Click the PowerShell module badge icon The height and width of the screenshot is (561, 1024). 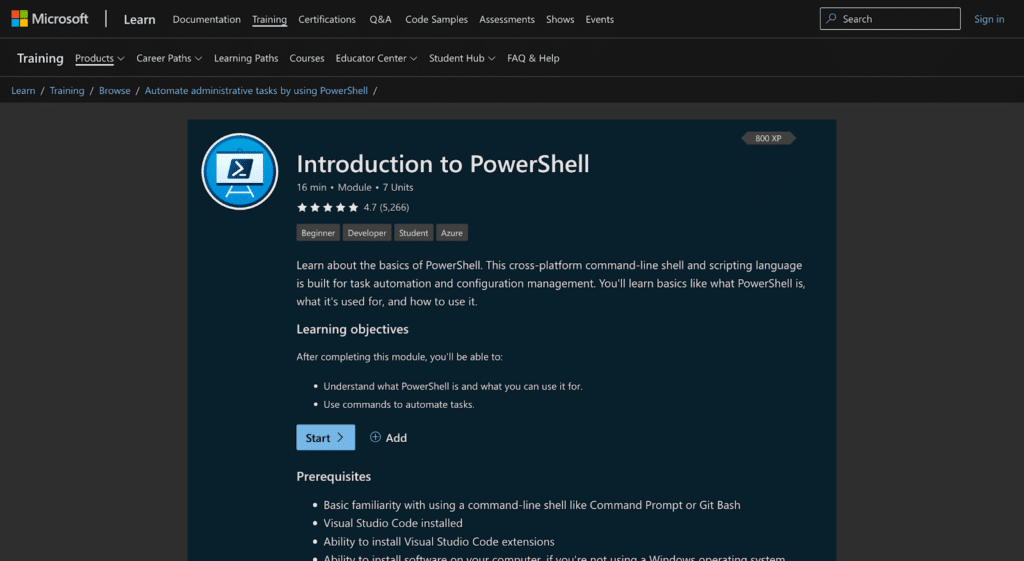point(239,171)
